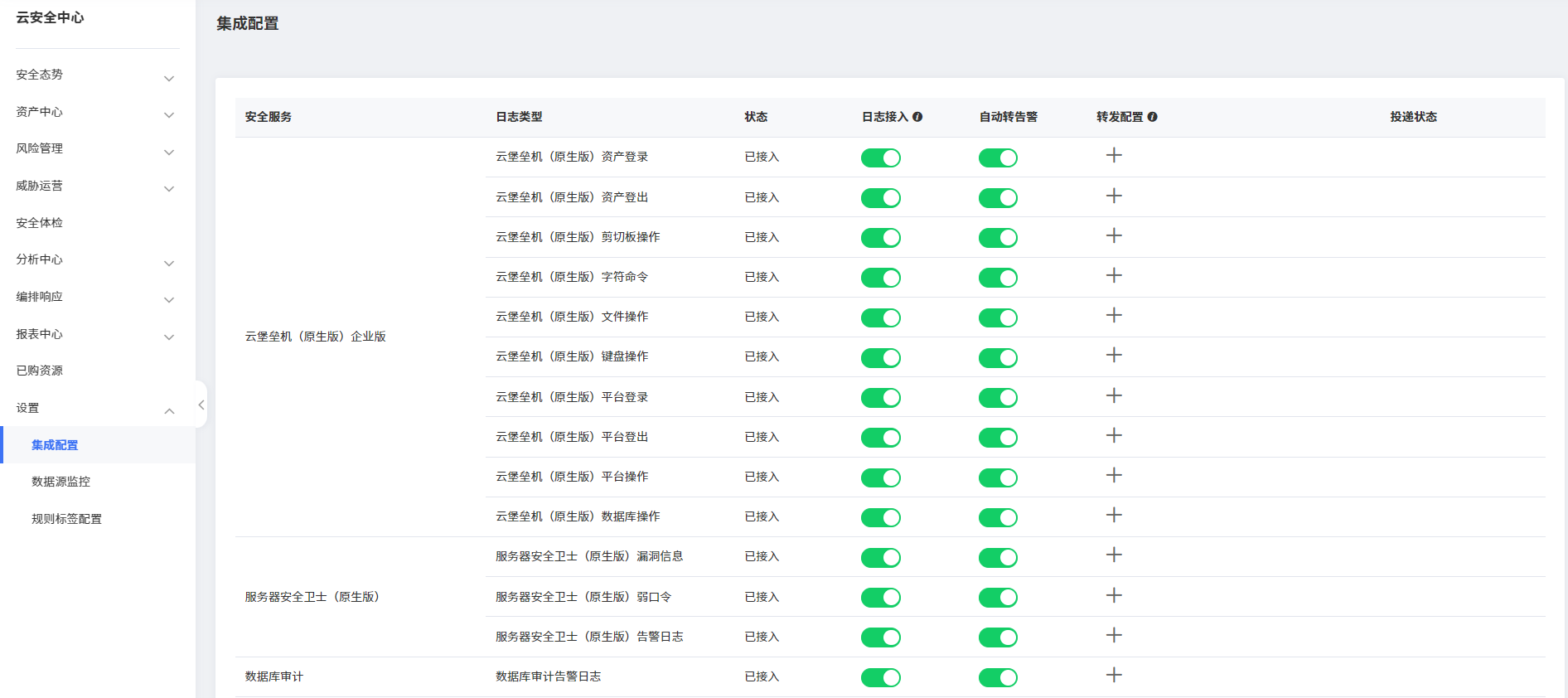Add forwarding config for 数据库操作 row
Image resolution: width=1568 pixels, height=698 pixels.
(x=1114, y=515)
